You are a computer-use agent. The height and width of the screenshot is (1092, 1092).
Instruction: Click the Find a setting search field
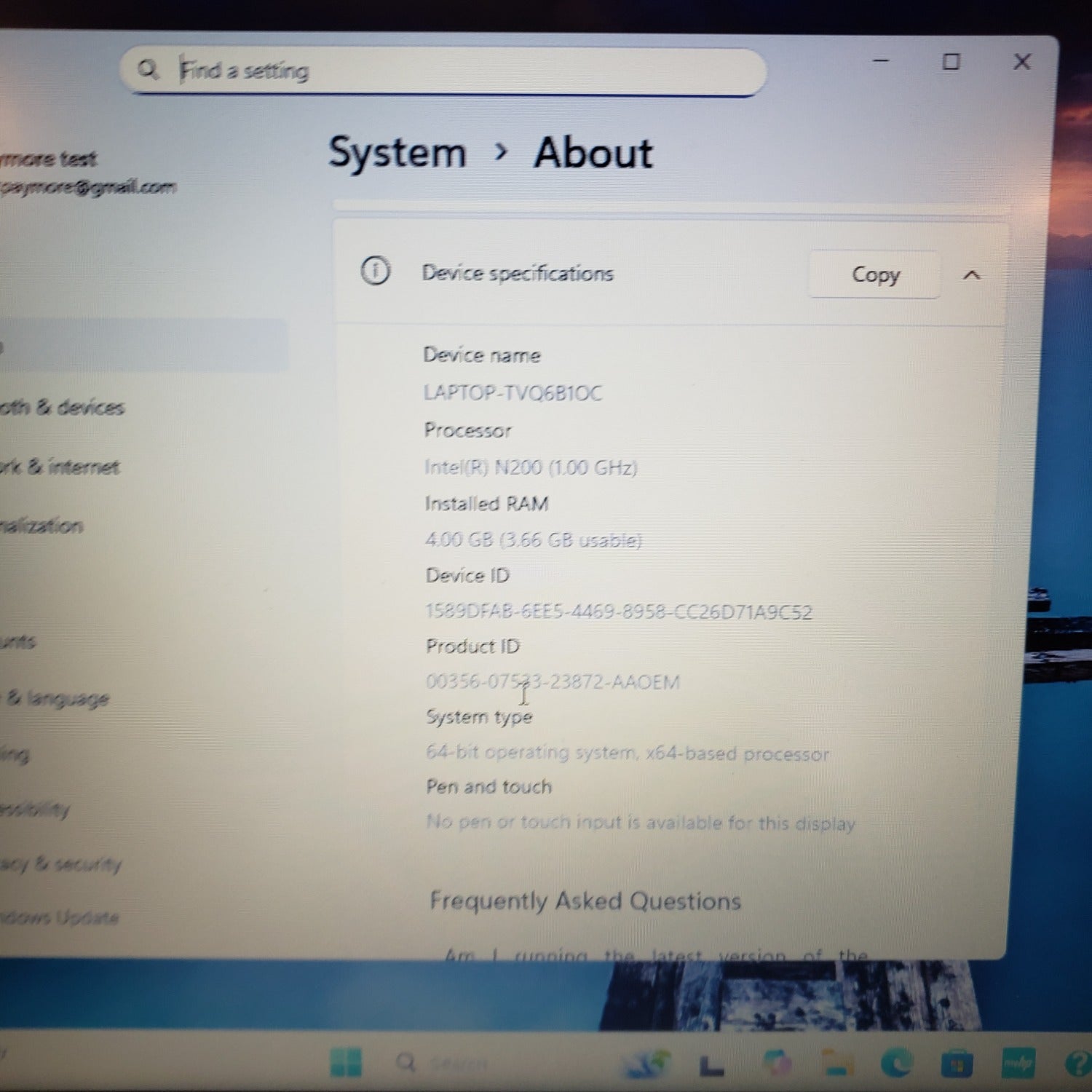tap(451, 71)
